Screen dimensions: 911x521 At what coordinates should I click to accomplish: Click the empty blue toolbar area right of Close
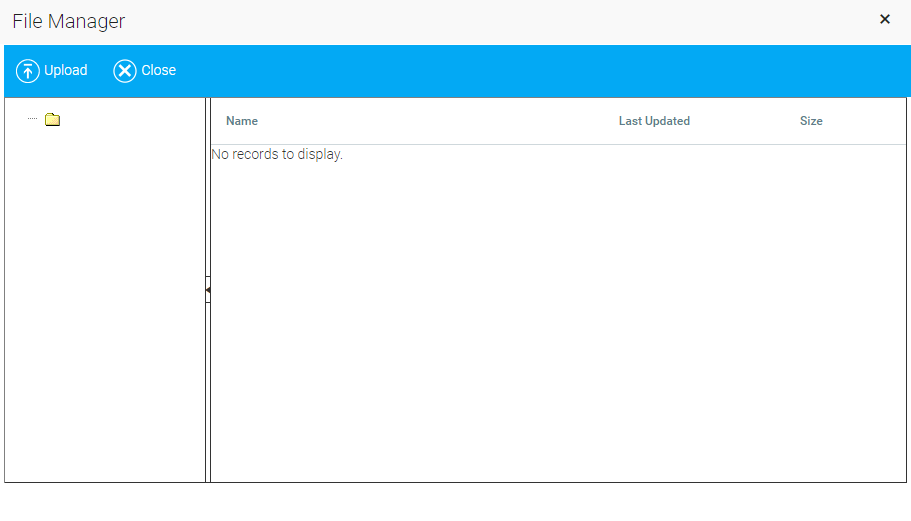click(x=540, y=71)
